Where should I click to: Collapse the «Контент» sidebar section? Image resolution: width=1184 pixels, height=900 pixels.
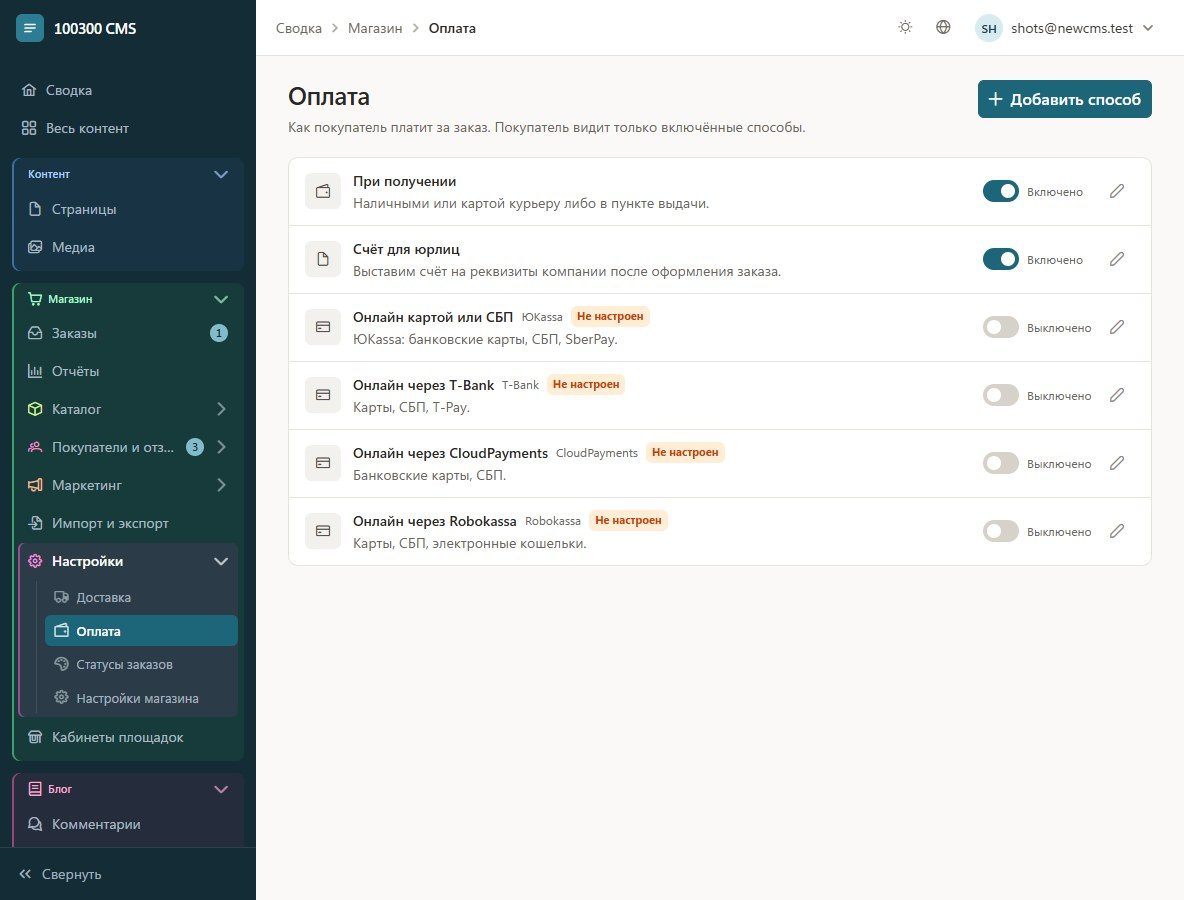coord(220,174)
